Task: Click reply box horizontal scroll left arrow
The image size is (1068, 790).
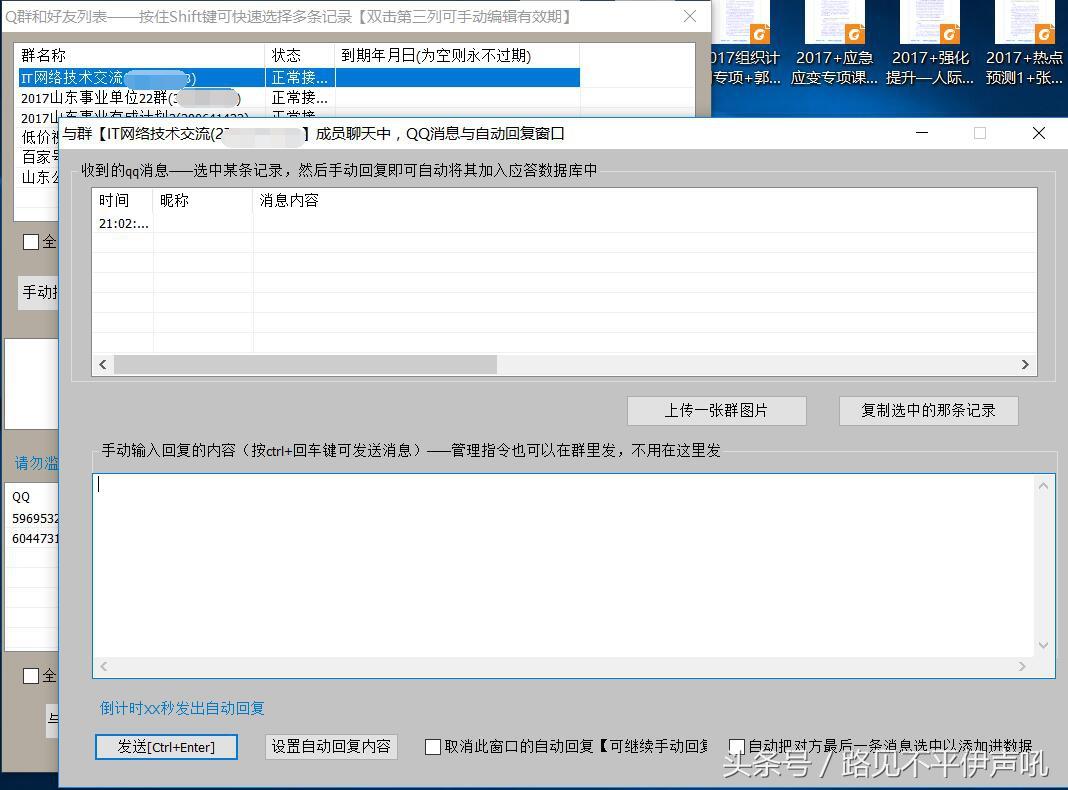Action: click(x=104, y=667)
